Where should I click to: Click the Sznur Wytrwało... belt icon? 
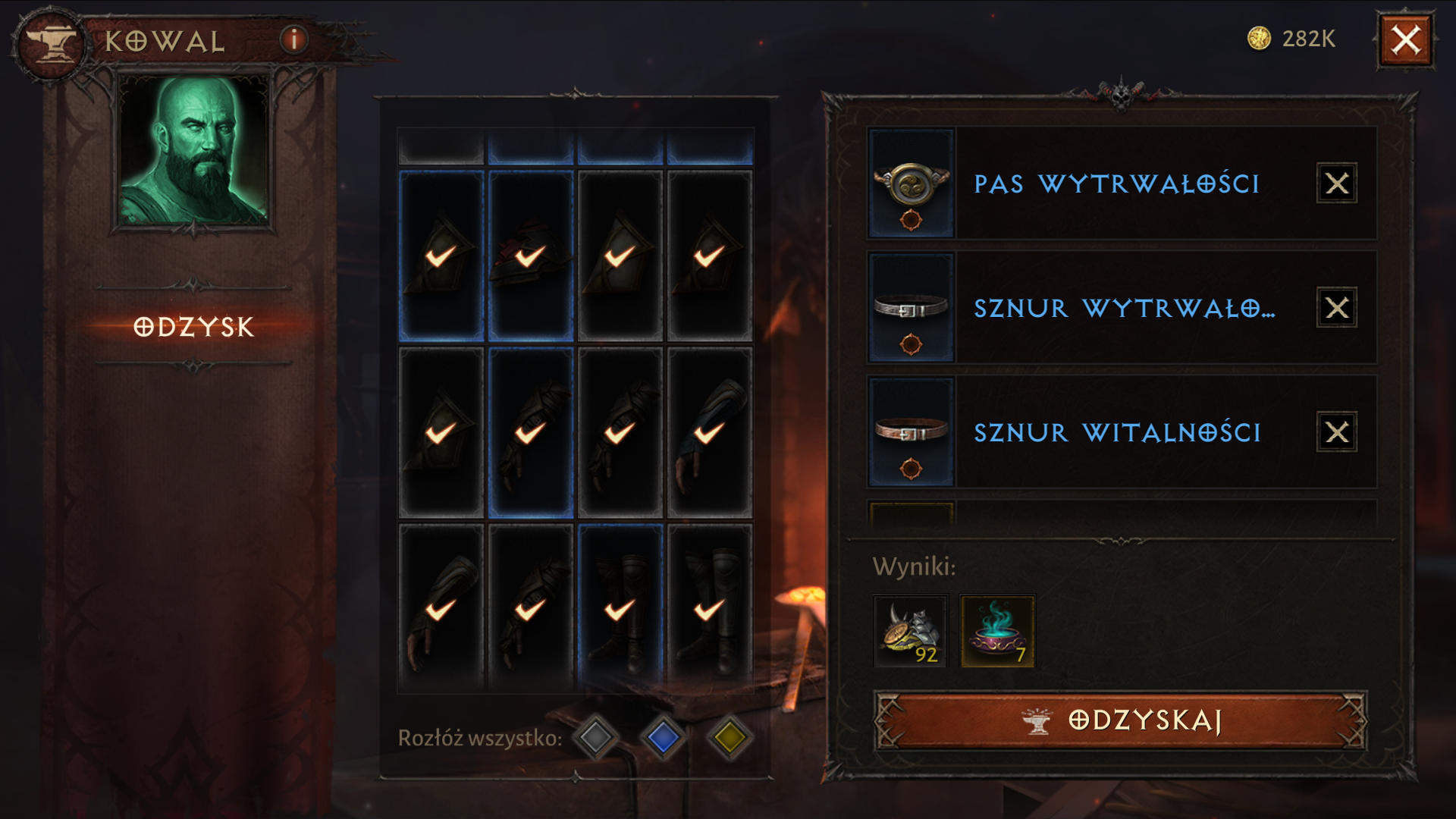pyautogui.click(x=911, y=307)
